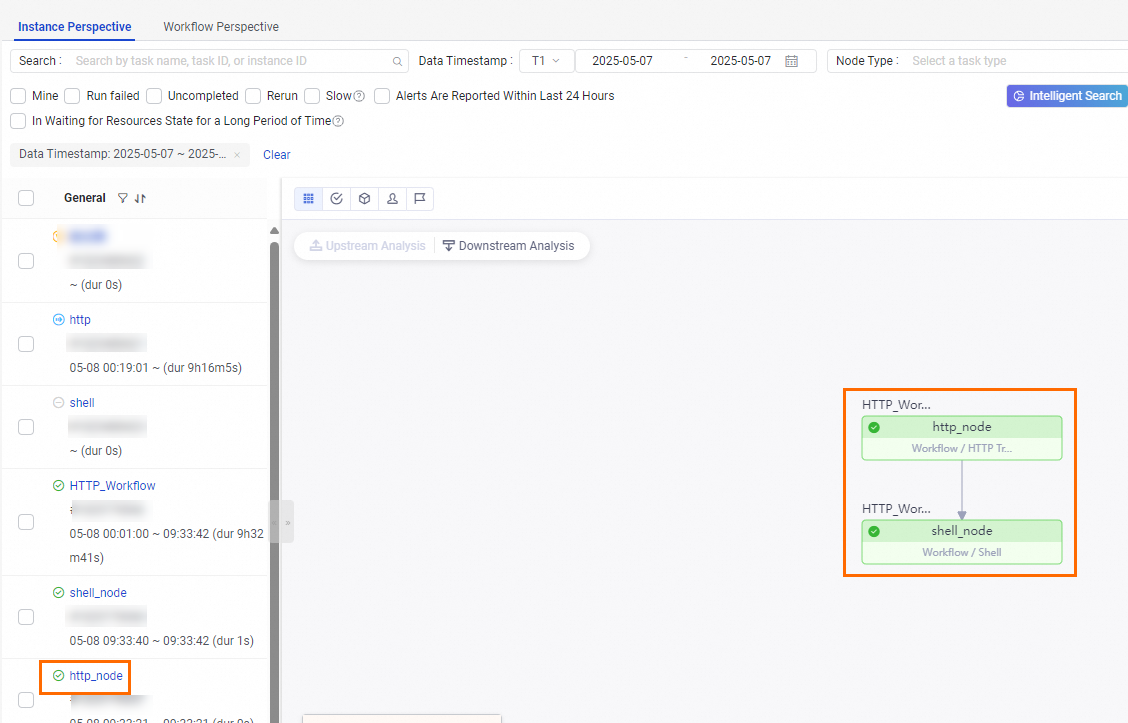Click green status icon on shell_node graph node
The width and height of the screenshot is (1128, 723).
[874, 532]
